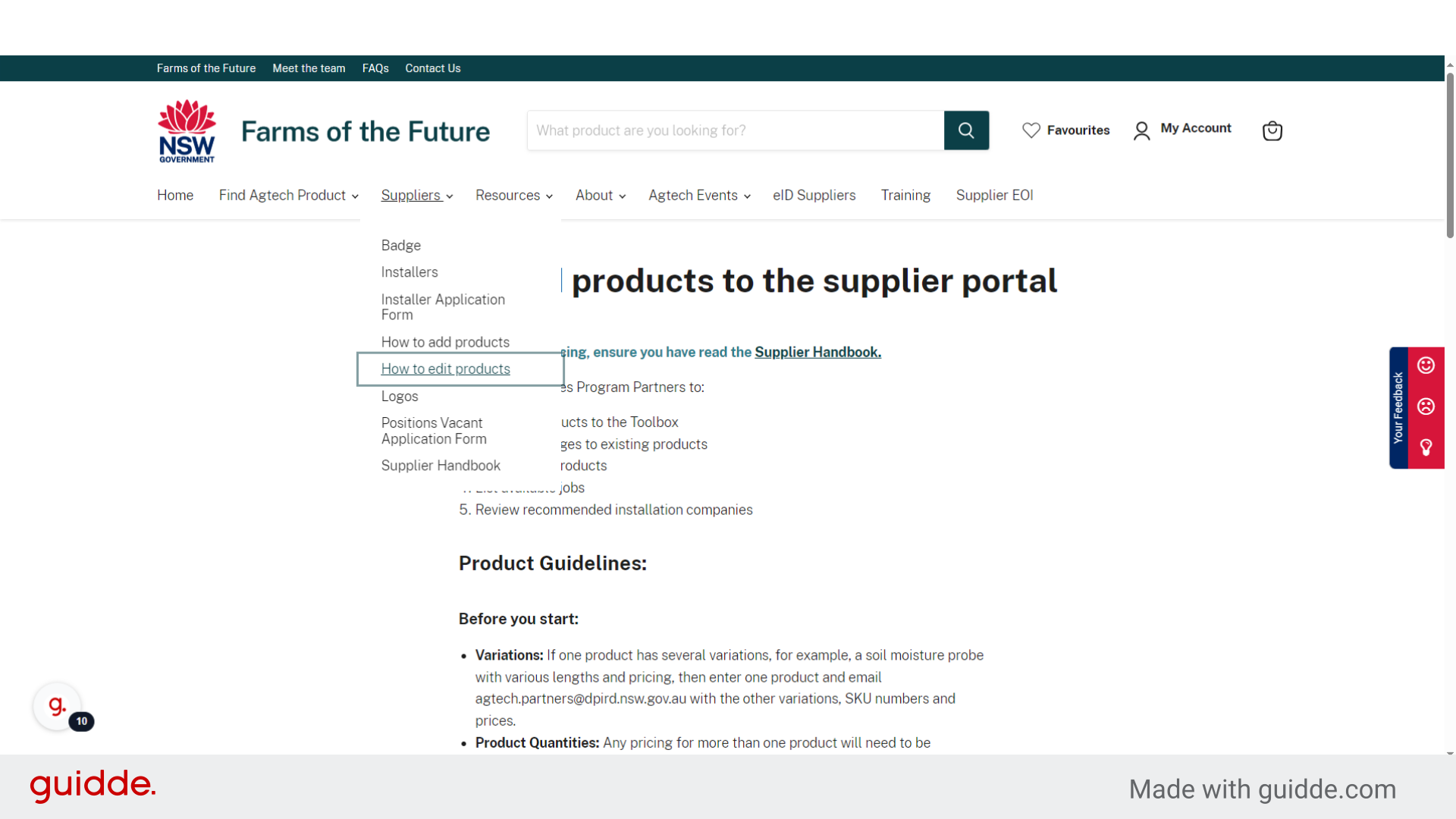The height and width of the screenshot is (819, 1456).
Task: Click the agtech.partners@dpird.nsw.gov.au email text
Action: (581, 698)
